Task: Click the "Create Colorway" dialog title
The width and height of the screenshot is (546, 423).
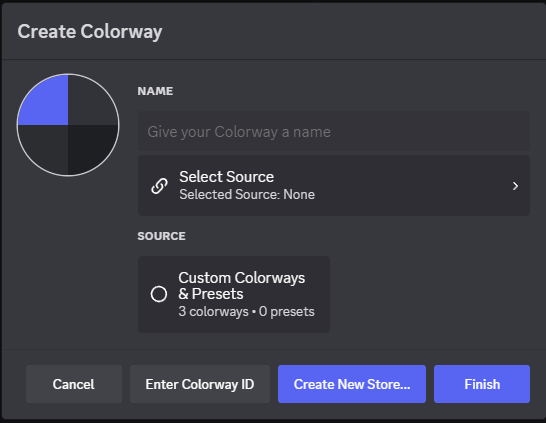Action: tap(90, 32)
